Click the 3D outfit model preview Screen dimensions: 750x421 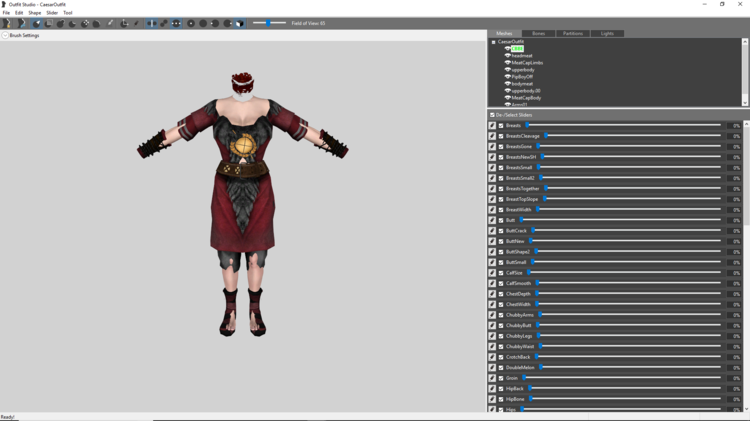click(243, 205)
